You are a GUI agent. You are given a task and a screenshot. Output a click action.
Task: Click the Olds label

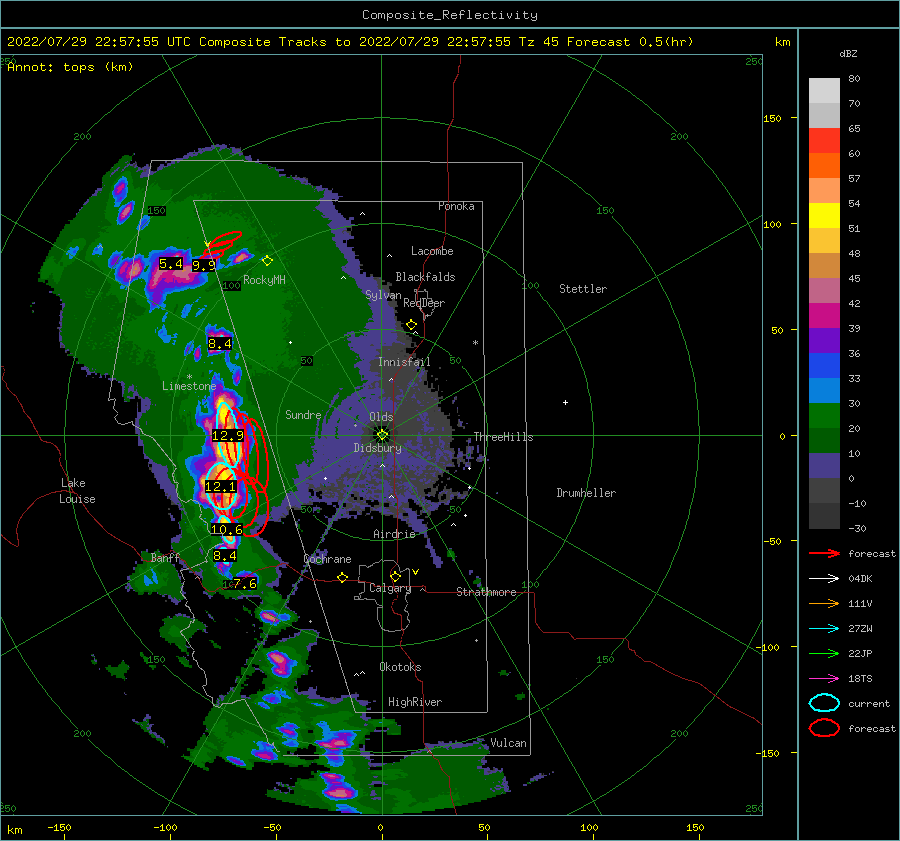381,417
